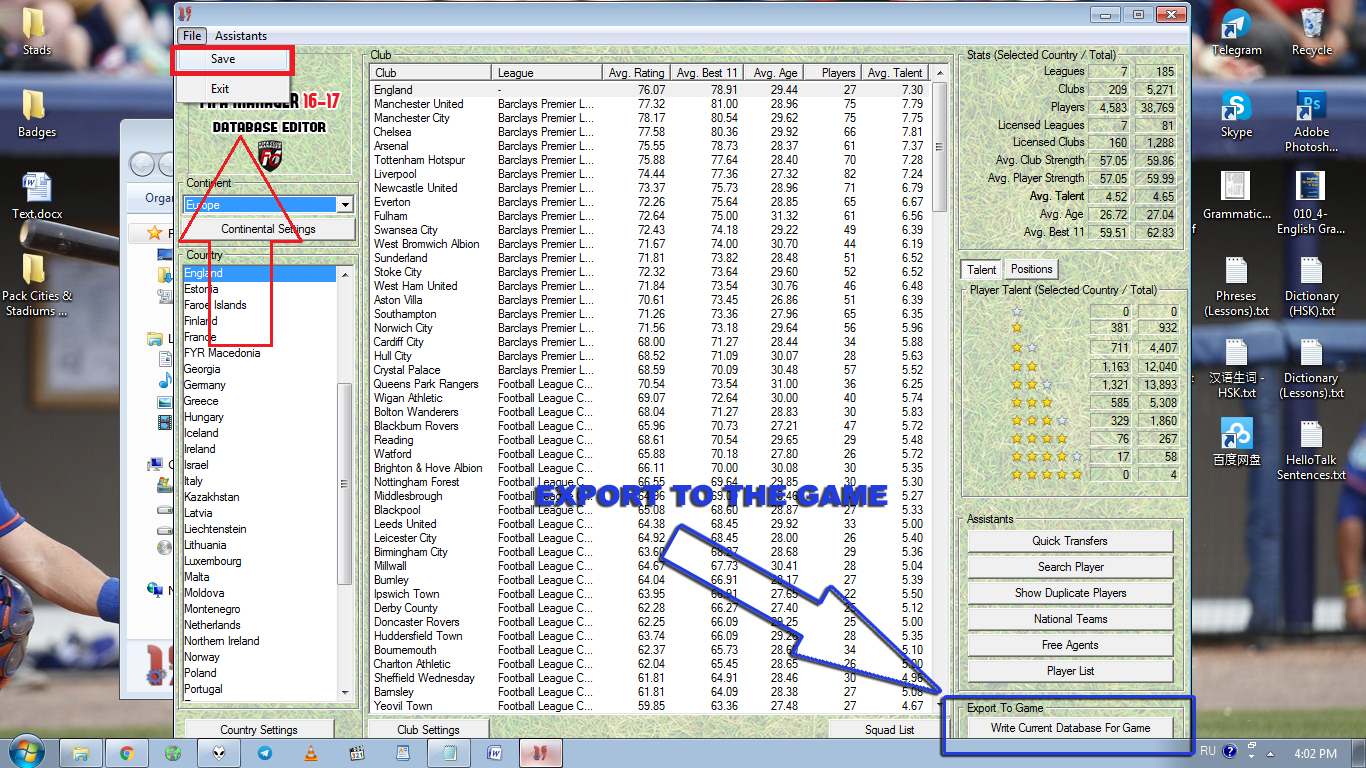Open the 010_4-English Grammar desktop file

coord(1311,203)
